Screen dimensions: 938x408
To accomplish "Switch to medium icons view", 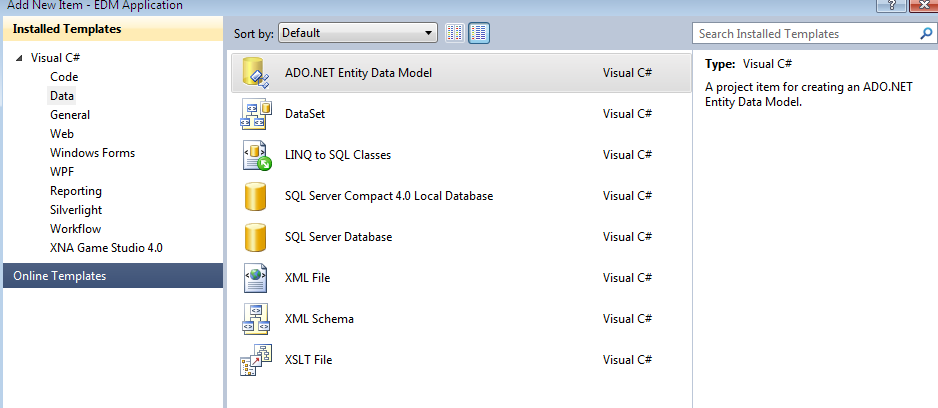I will 479,33.
